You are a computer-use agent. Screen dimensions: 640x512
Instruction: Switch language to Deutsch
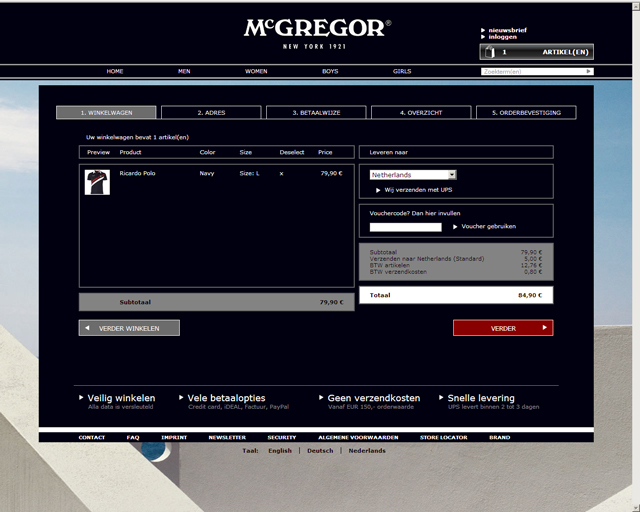[x=320, y=451]
